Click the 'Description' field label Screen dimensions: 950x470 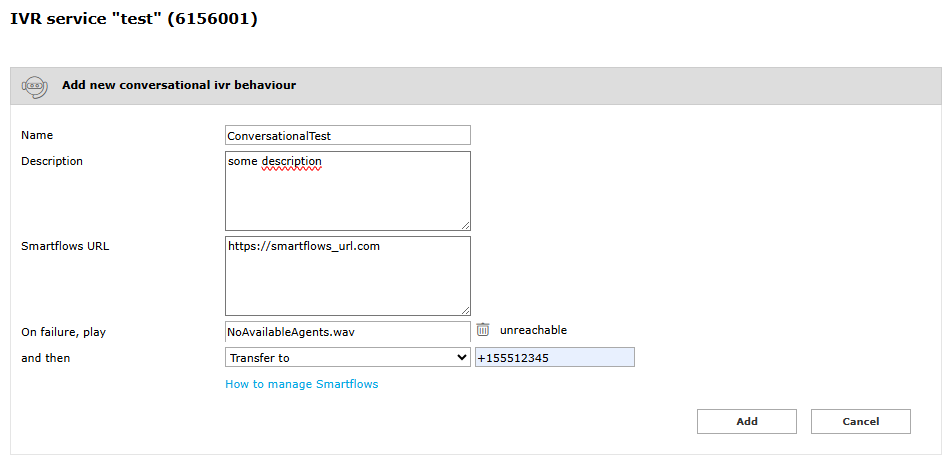[52, 161]
